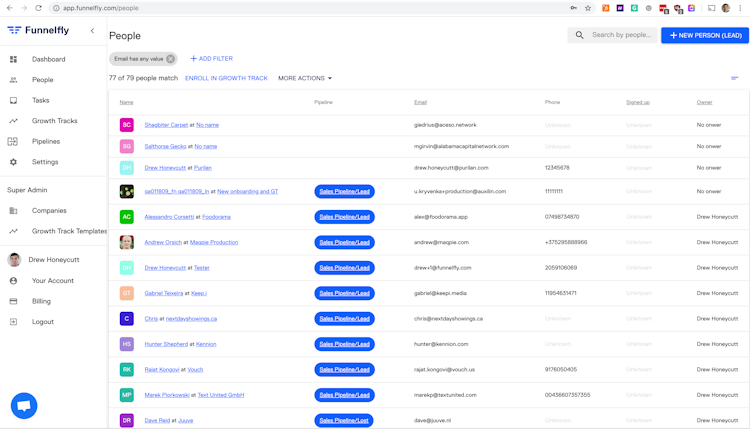Screen dimensions: 750x429
Task: Sort by the Email column header
Action: (420, 102)
